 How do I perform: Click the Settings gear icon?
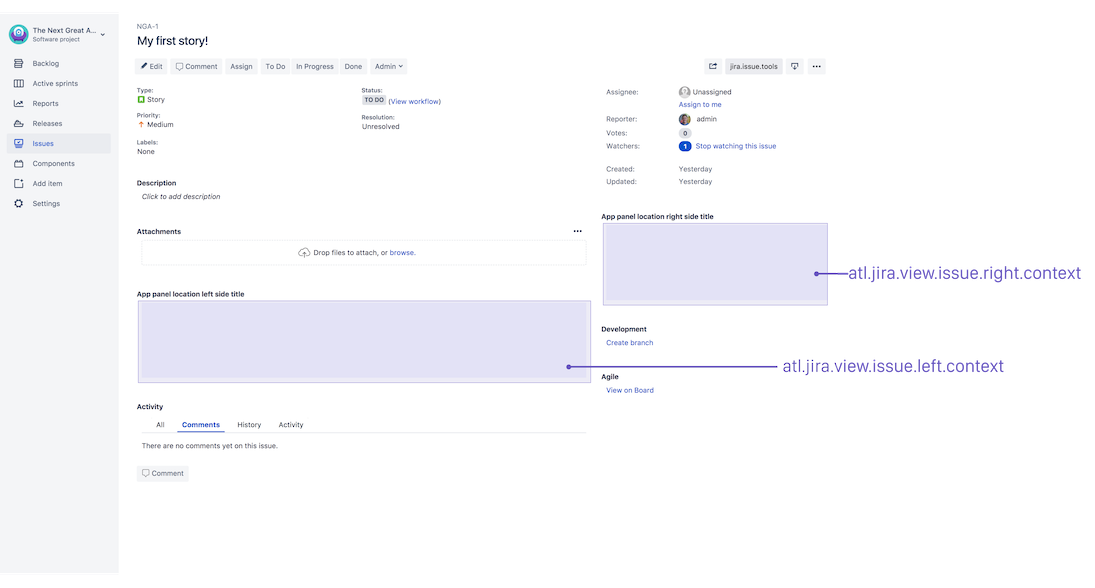coord(19,203)
